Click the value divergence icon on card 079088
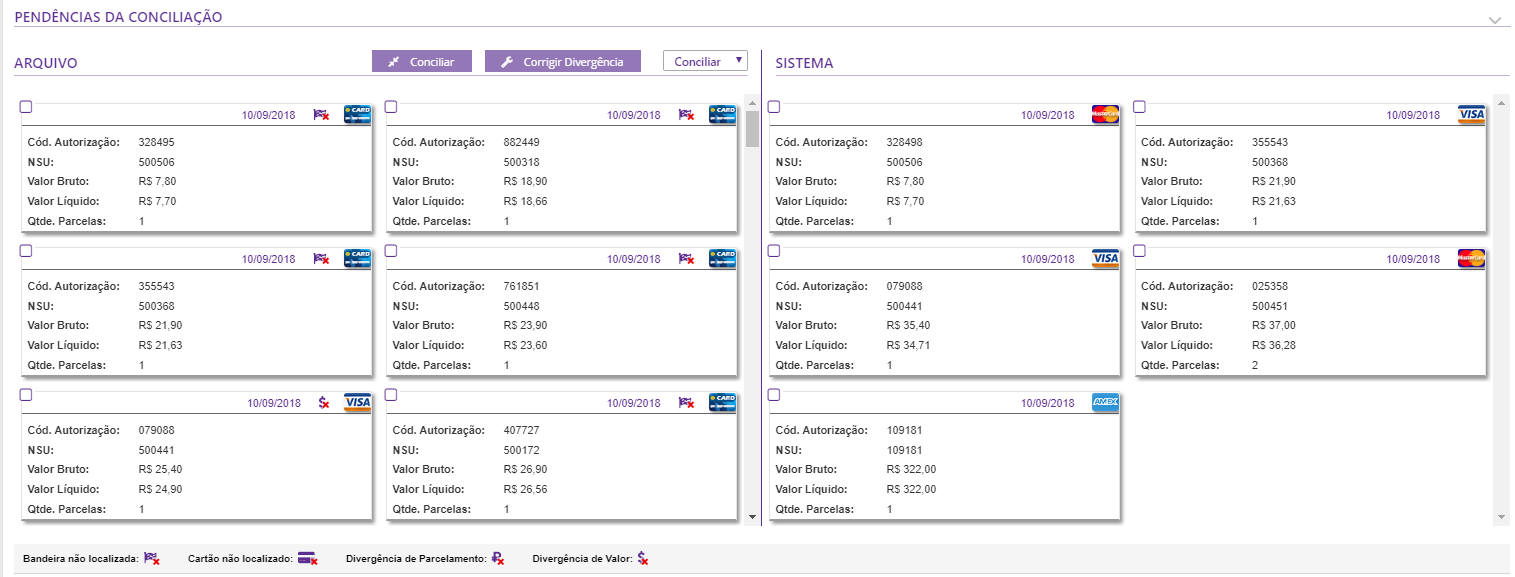Screen dimensions: 1515x577 (323, 403)
